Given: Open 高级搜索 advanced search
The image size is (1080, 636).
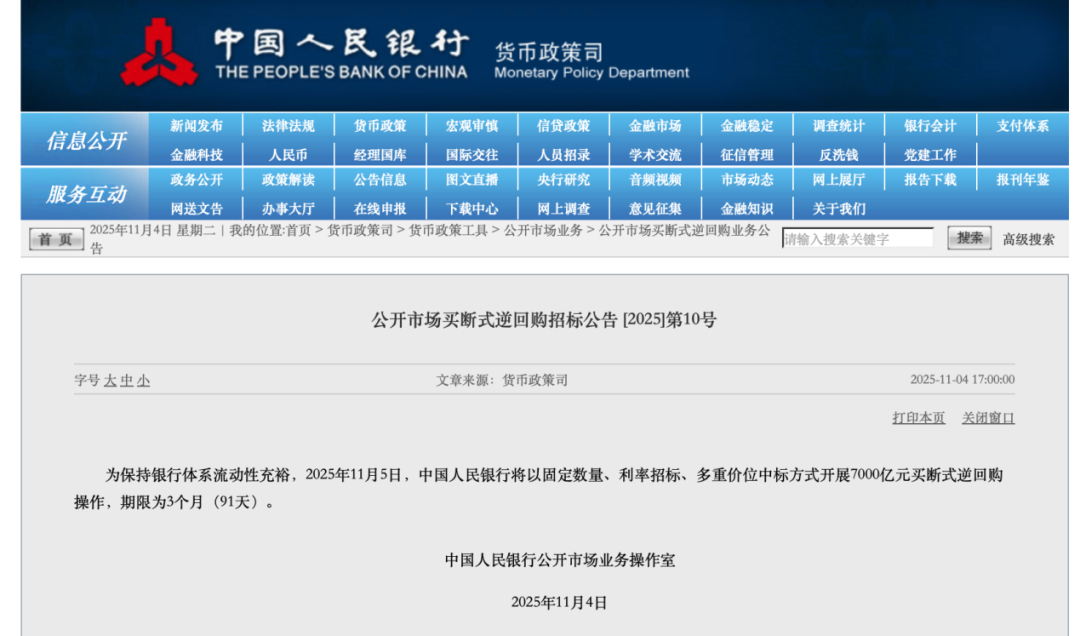Looking at the screenshot, I should pyautogui.click(x=1028, y=239).
